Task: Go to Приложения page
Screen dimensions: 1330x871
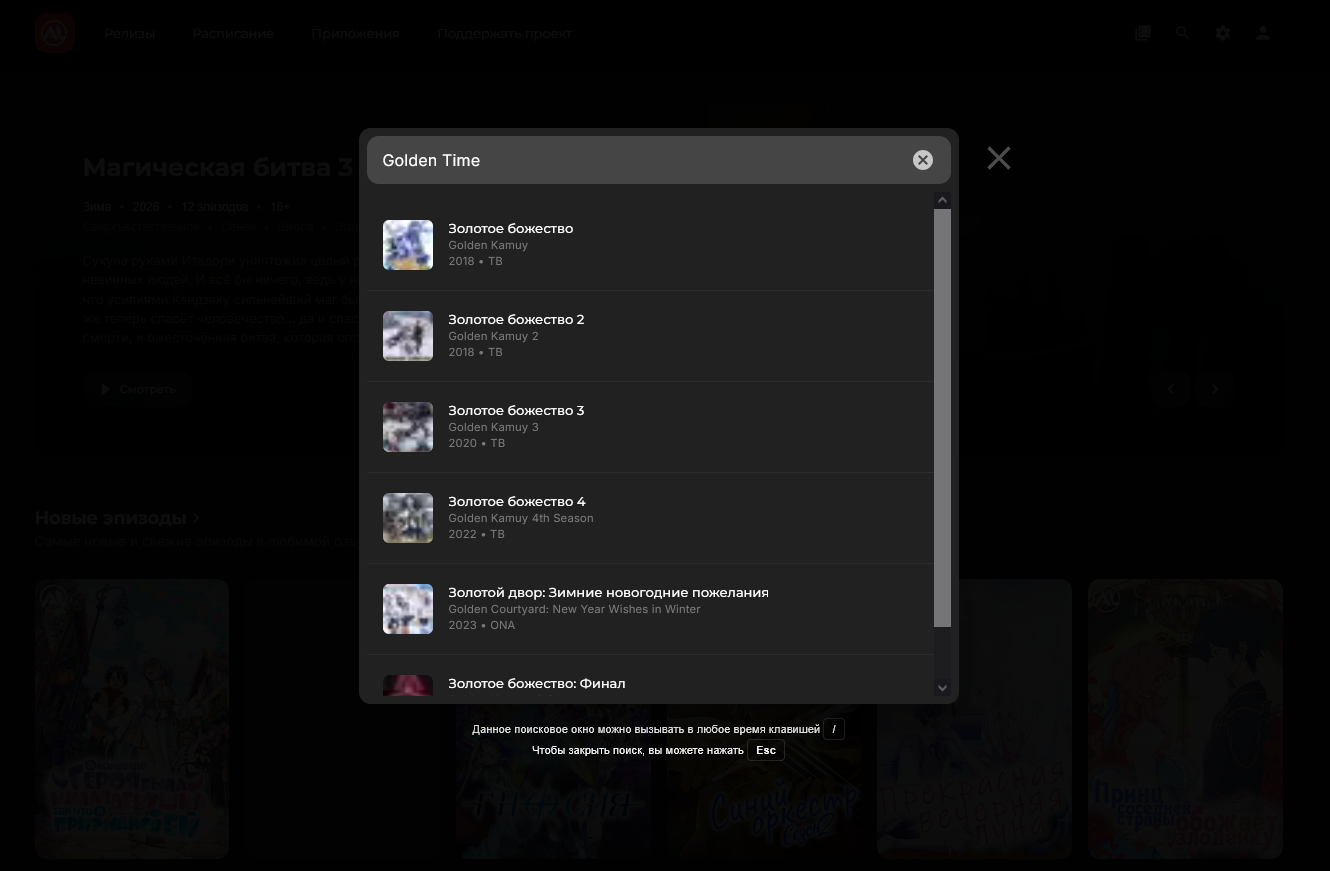Action: [x=355, y=33]
